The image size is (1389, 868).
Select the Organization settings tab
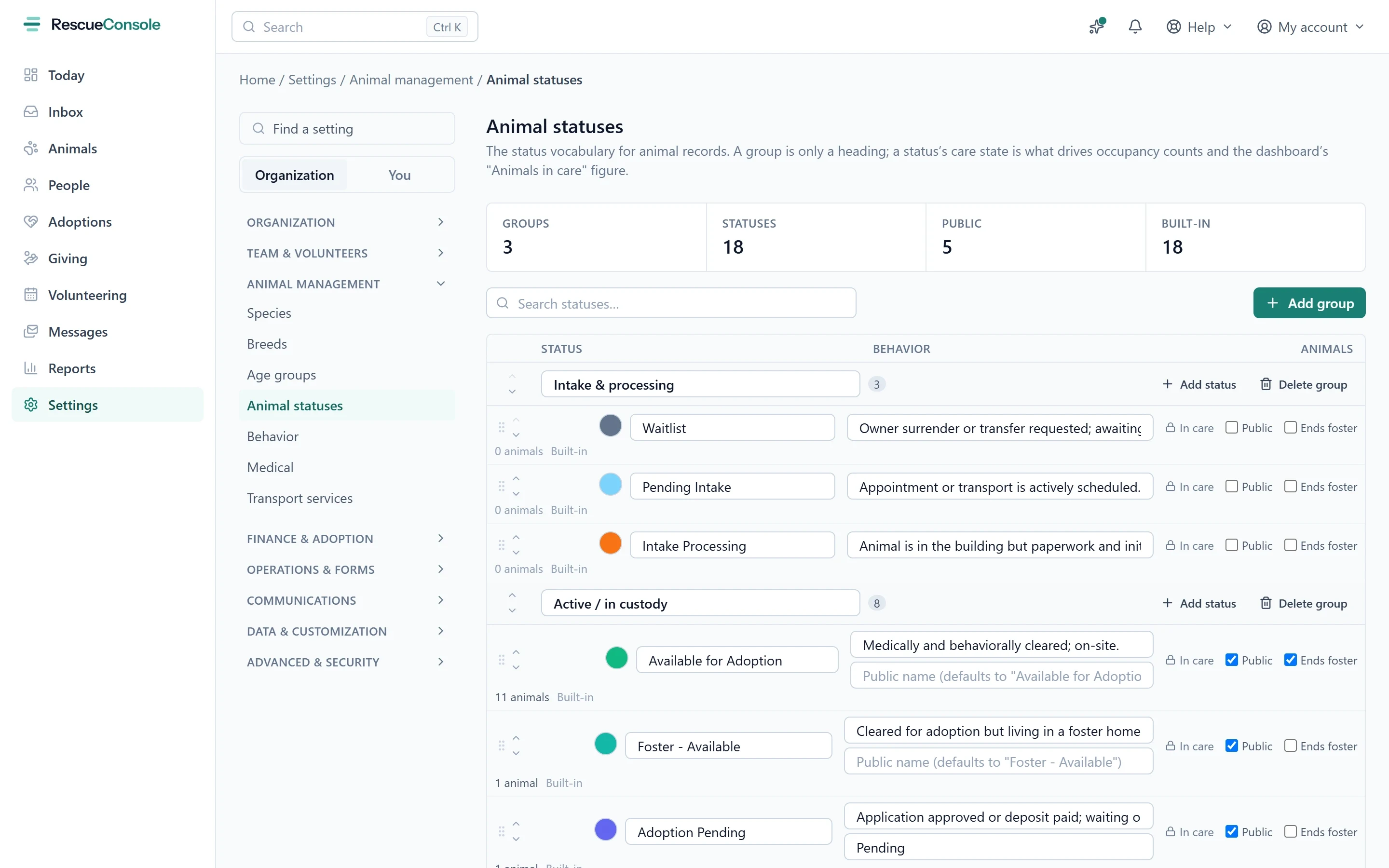(x=295, y=175)
